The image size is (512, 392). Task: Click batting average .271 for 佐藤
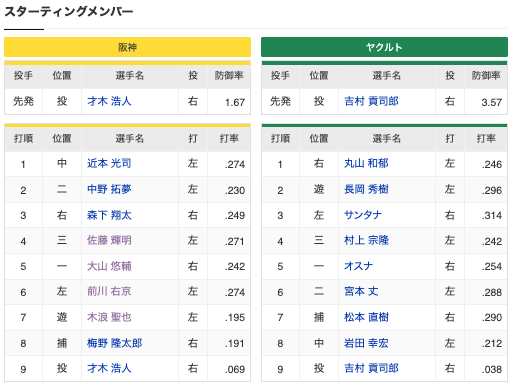pyautogui.click(x=235, y=241)
